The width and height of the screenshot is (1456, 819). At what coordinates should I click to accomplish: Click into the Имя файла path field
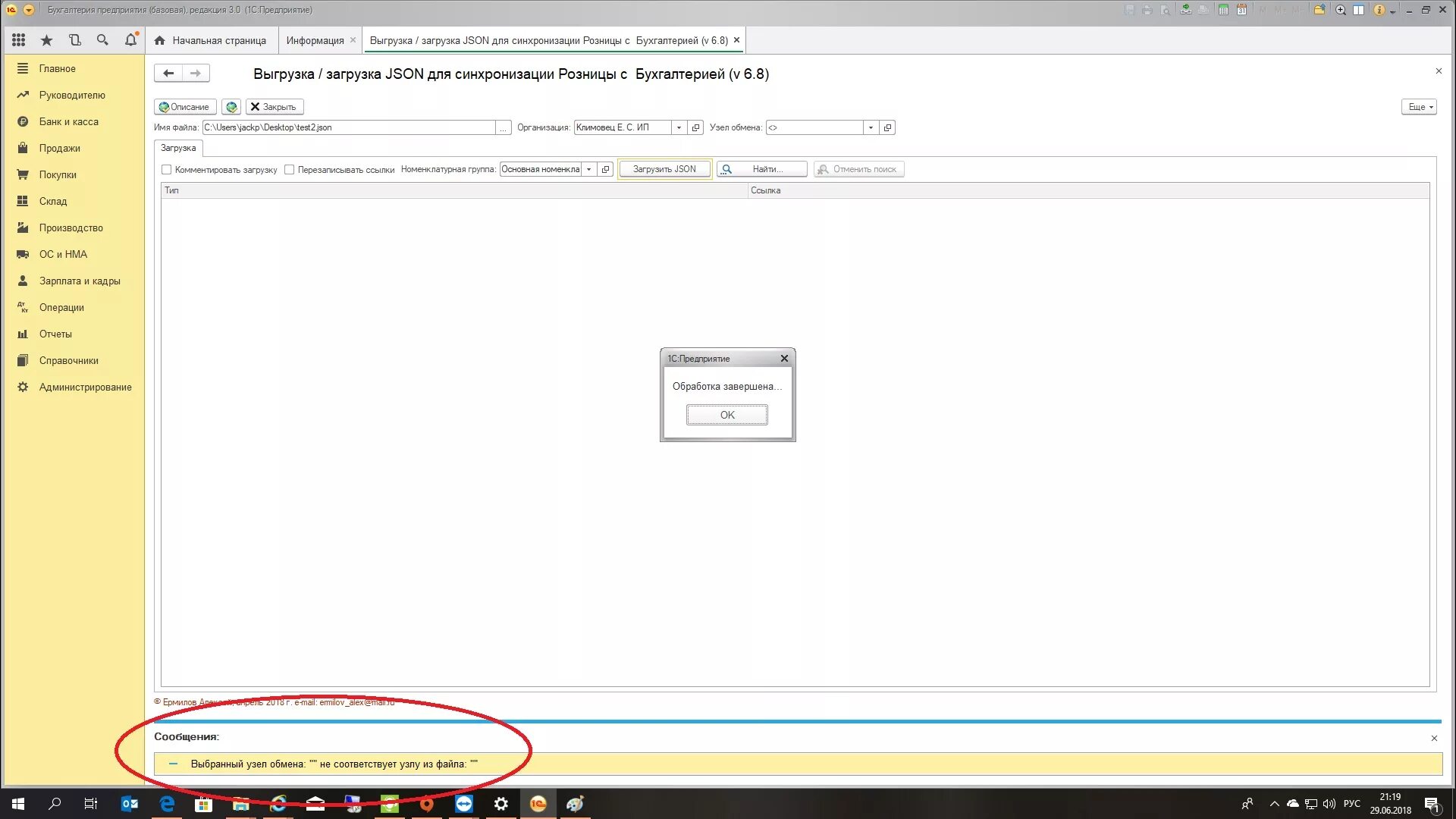coord(349,127)
